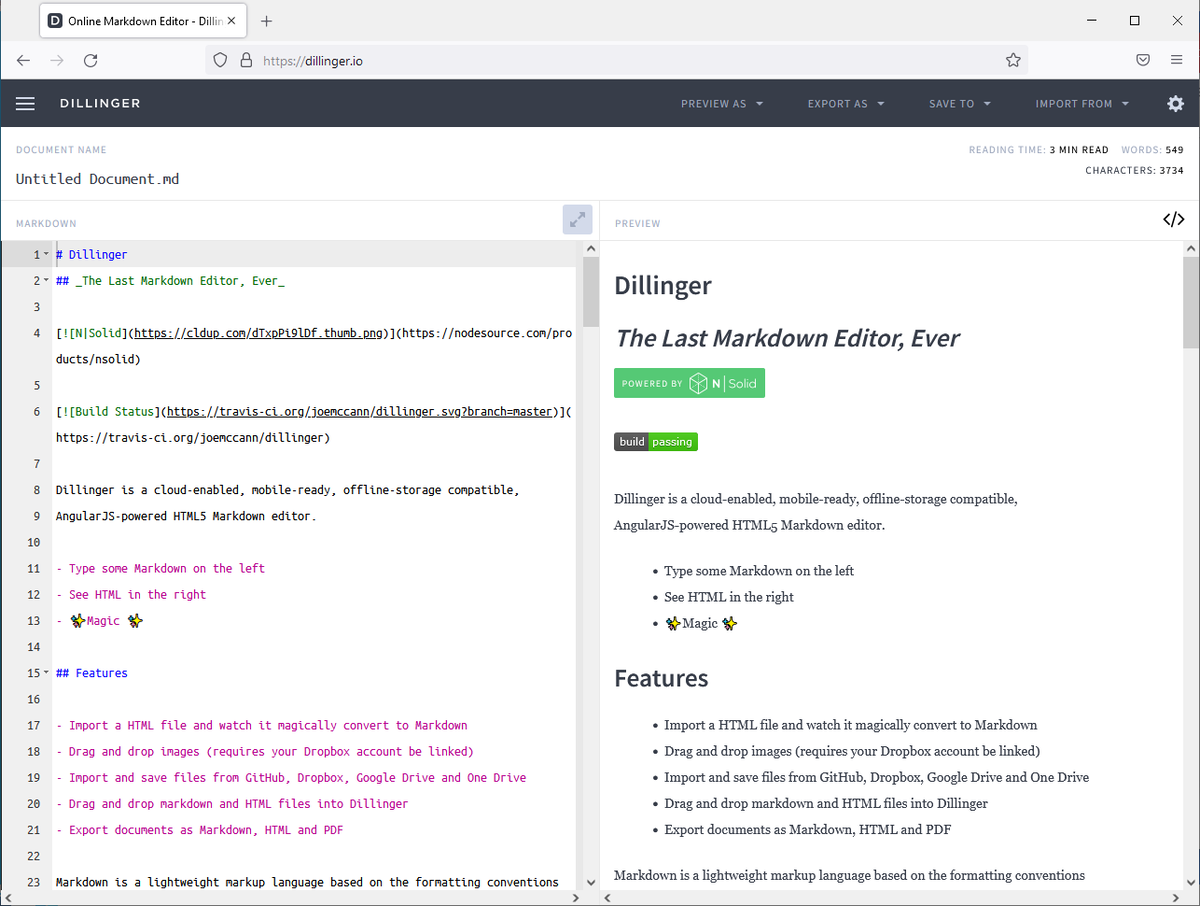Reload the page with the refresh icon

pyautogui.click(x=90, y=60)
